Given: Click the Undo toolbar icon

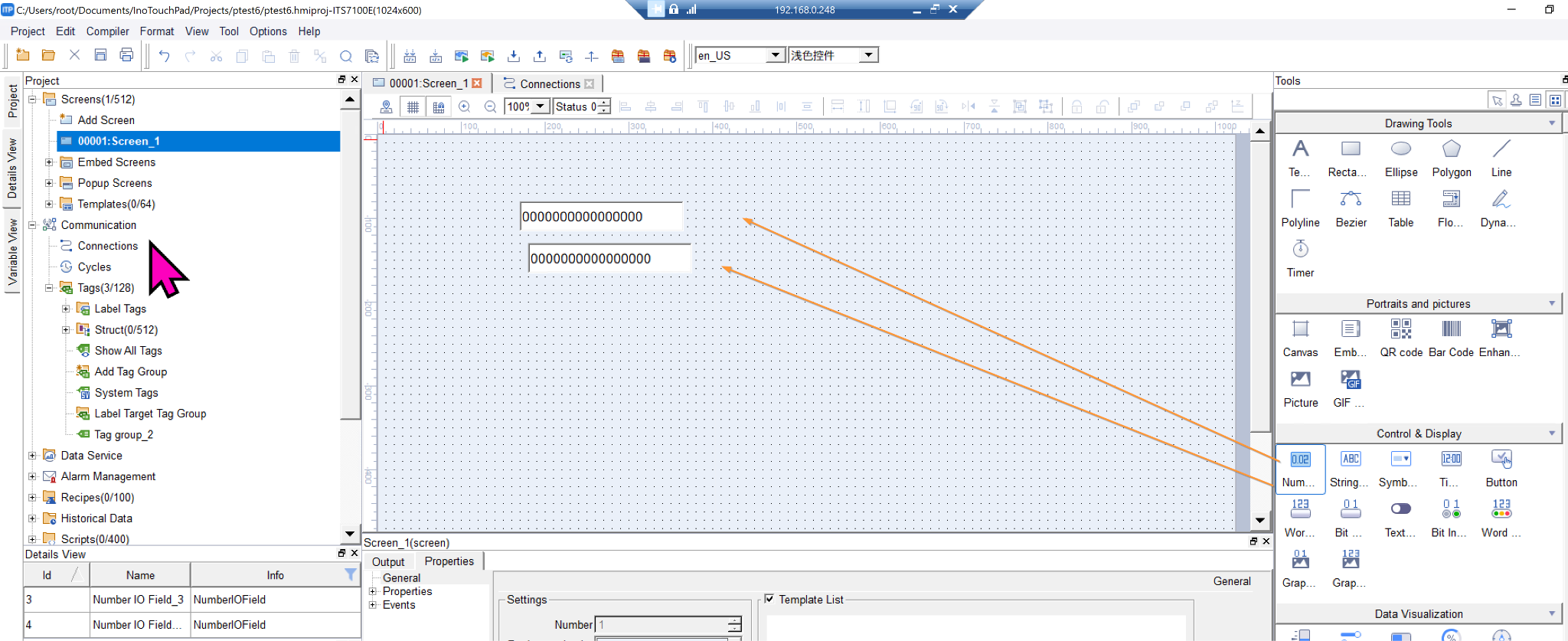Looking at the screenshot, I should (x=164, y=56).
